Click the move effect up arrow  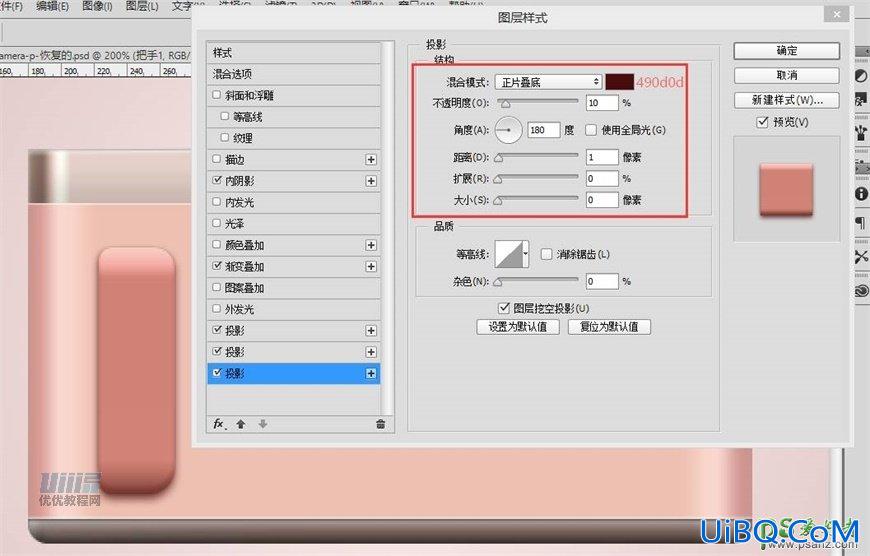241,424
